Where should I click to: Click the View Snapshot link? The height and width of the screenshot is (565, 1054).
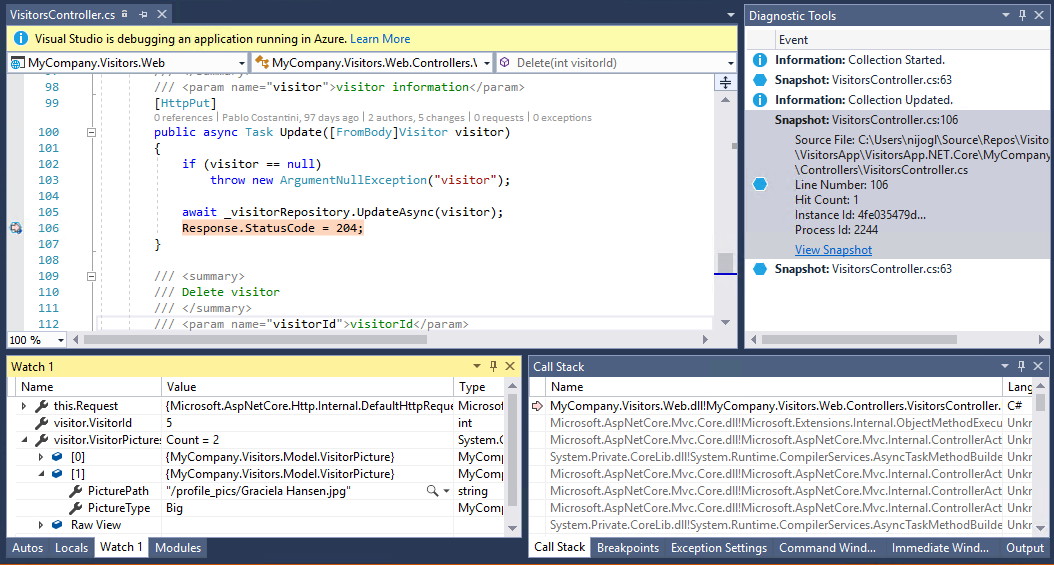(833, 250)
